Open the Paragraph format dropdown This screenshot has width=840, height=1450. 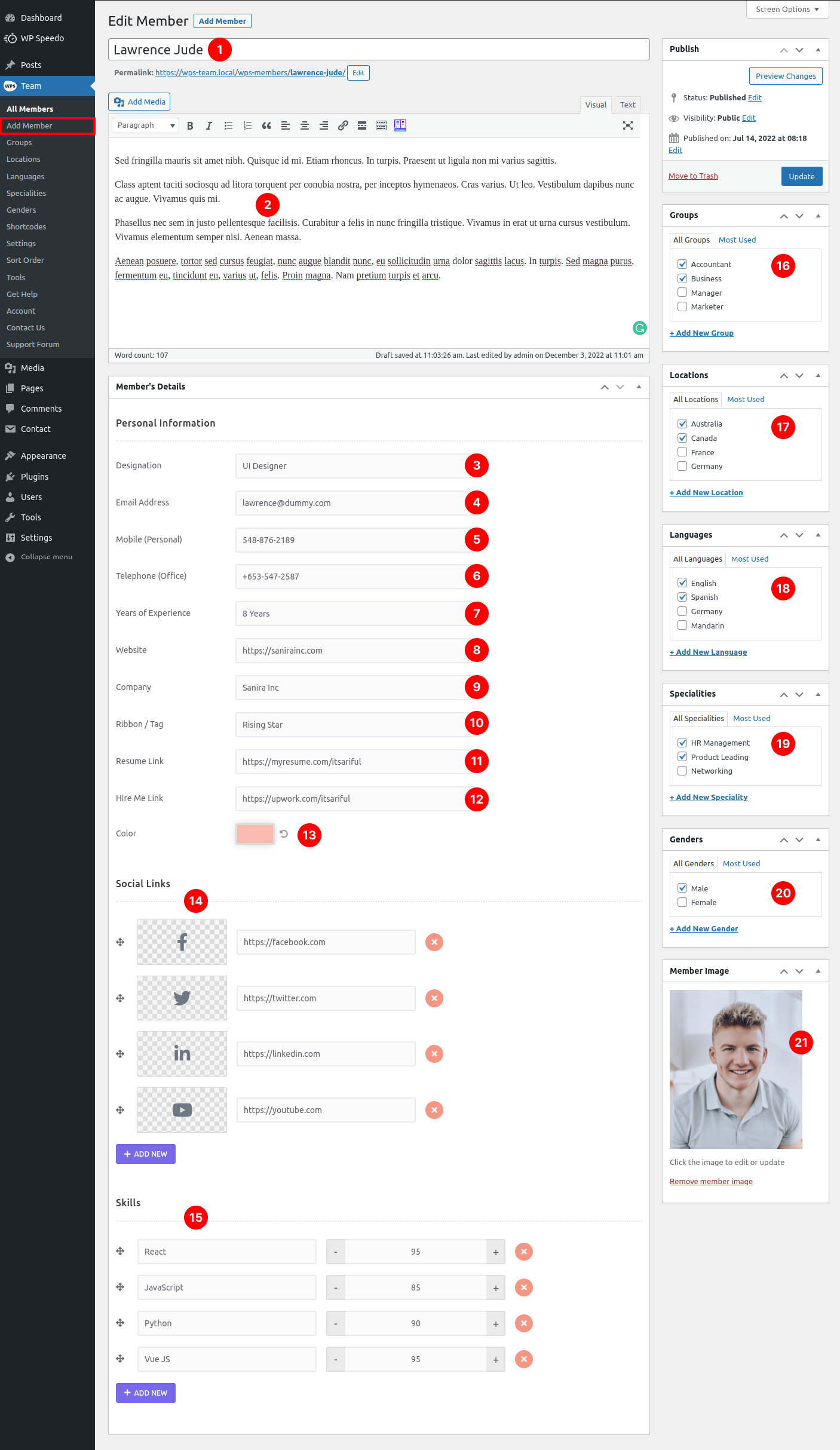[x=146, y=125]
